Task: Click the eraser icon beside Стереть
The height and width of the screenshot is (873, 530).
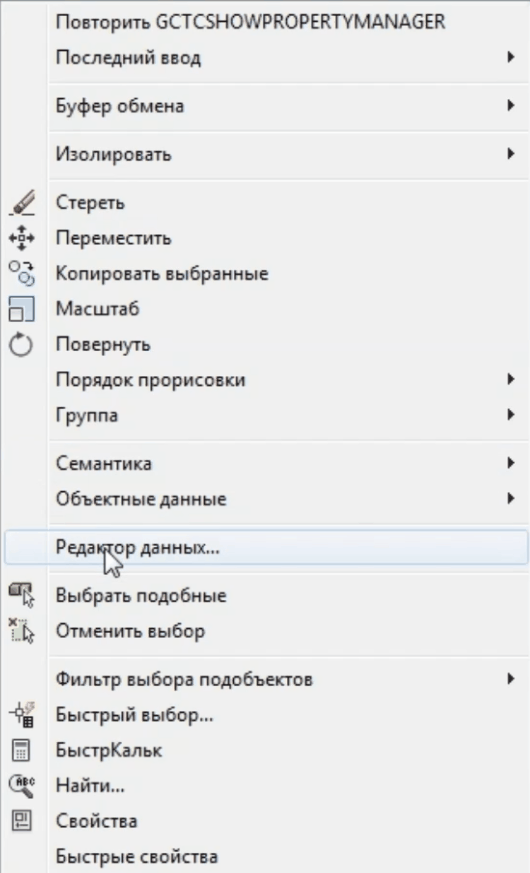Action: (22, 203)
